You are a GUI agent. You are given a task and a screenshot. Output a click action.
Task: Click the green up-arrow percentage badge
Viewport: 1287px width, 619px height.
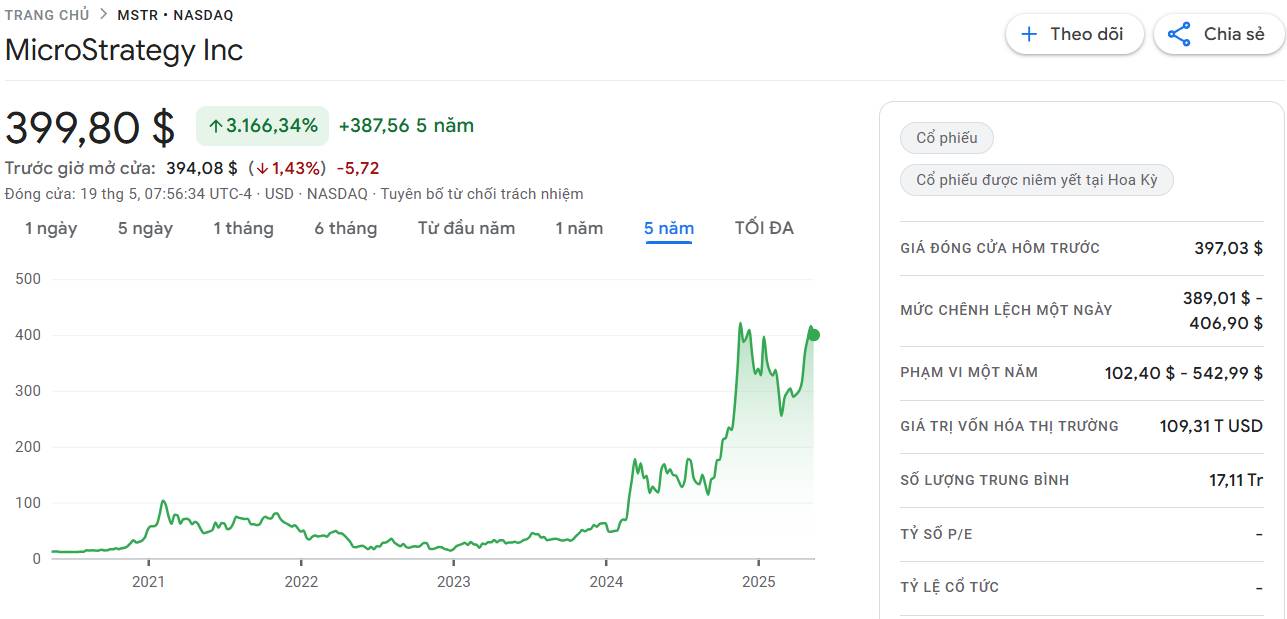point(263,126)
